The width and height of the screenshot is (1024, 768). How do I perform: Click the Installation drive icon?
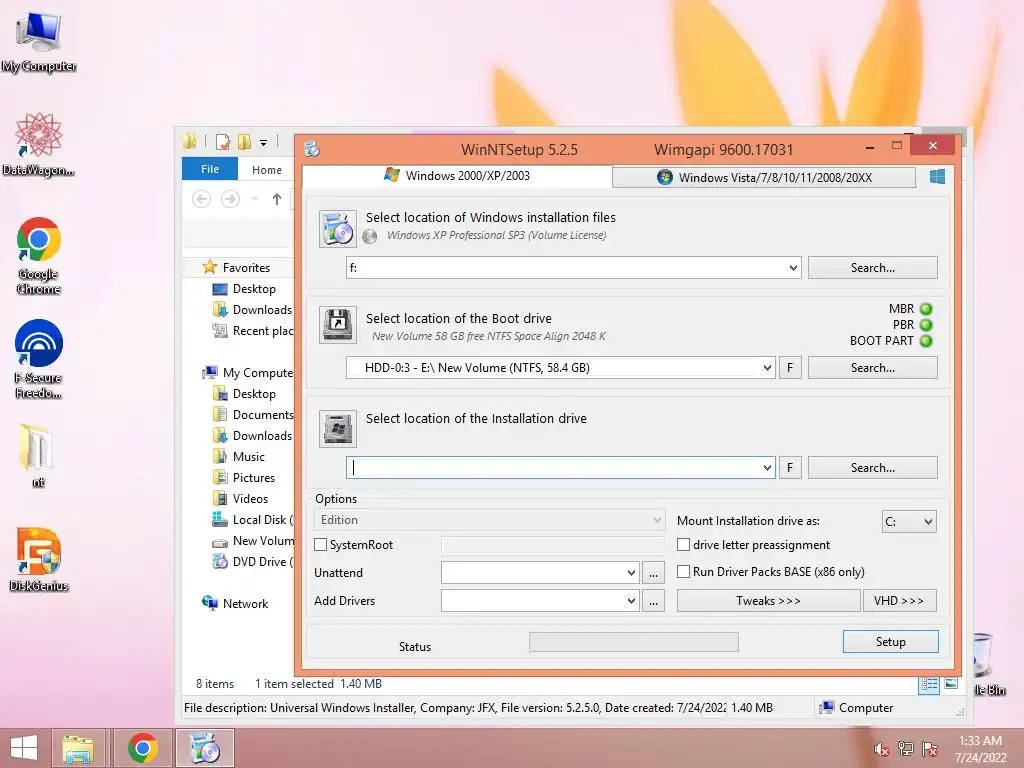338,428
